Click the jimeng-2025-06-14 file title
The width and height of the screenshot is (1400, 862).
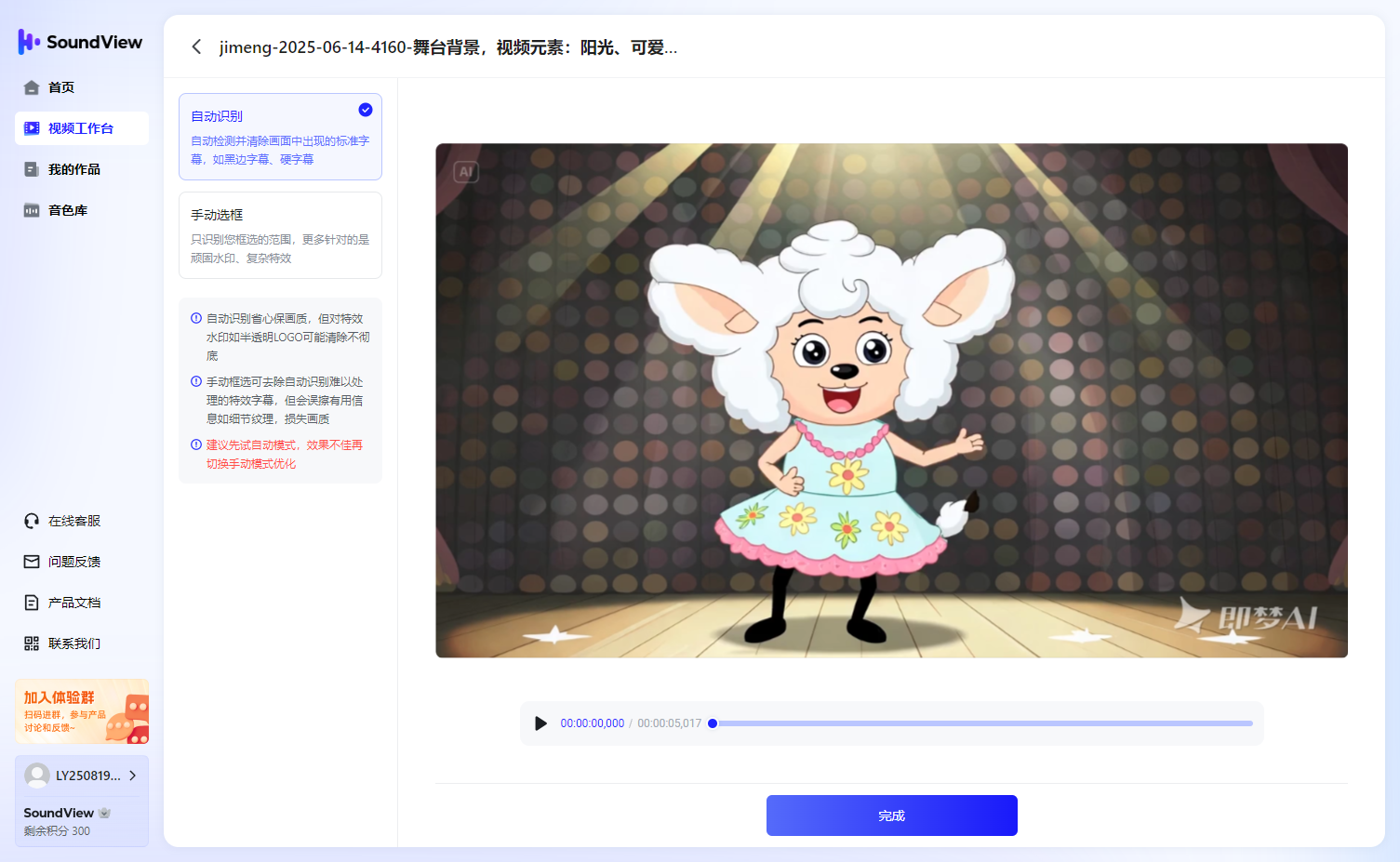point(448,47)
